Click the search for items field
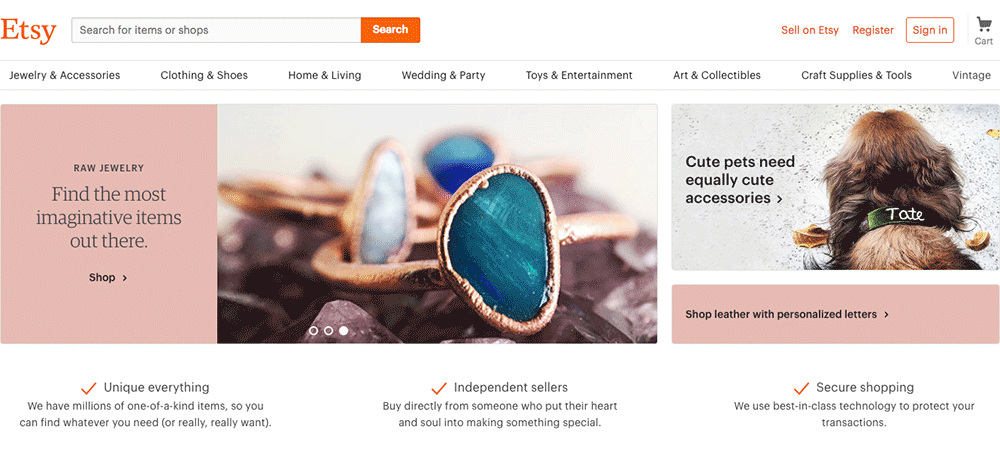The height and width of the screenshot is (466, 1000). click(x=216, y=30)
